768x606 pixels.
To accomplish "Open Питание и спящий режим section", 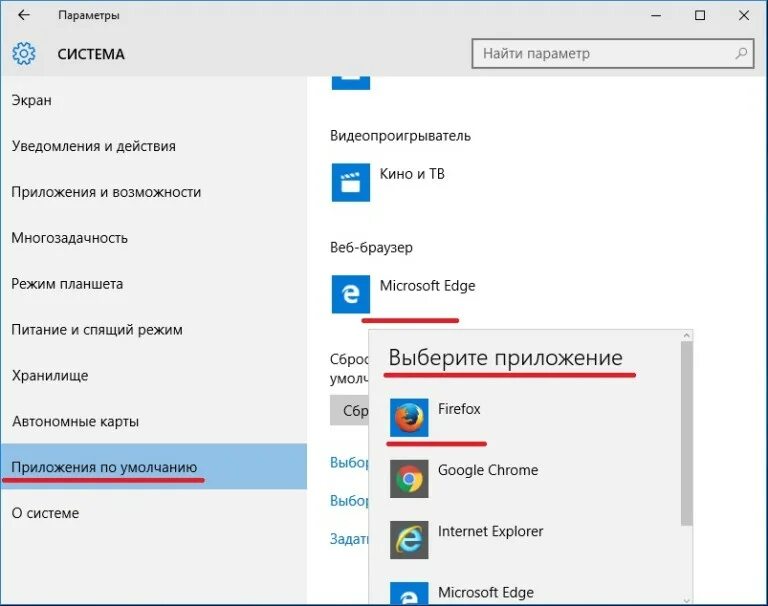I will pos(153,330).
